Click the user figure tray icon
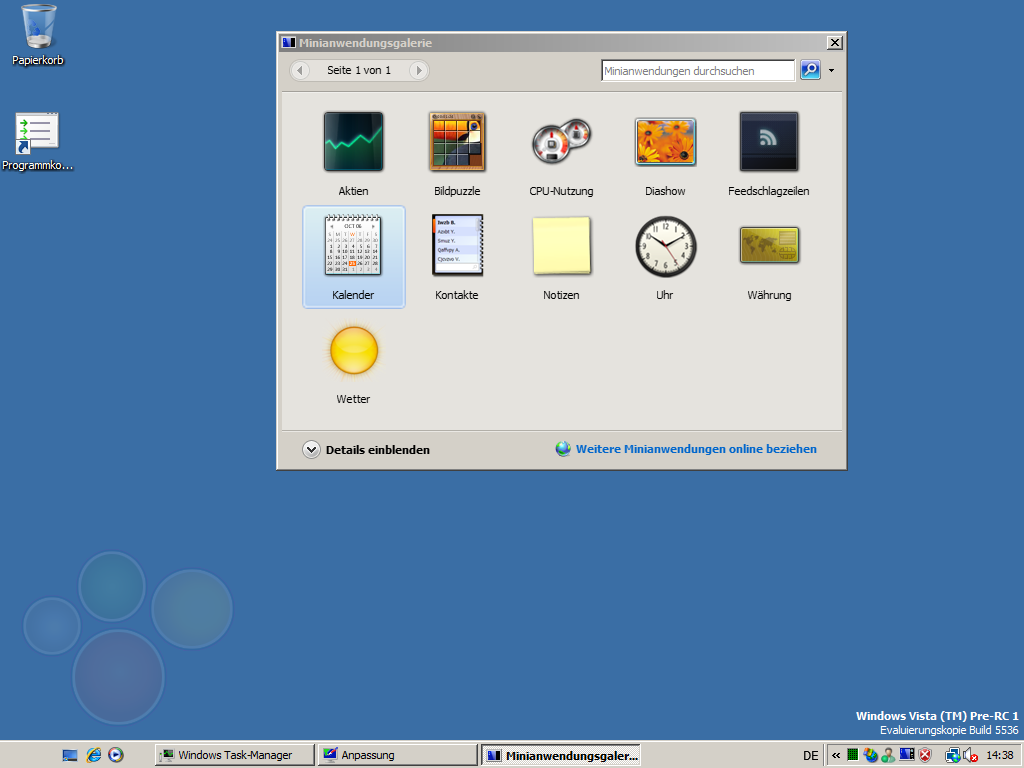Image resolution: width=1024 pixels, height=768 pixels. click(888, 755)
